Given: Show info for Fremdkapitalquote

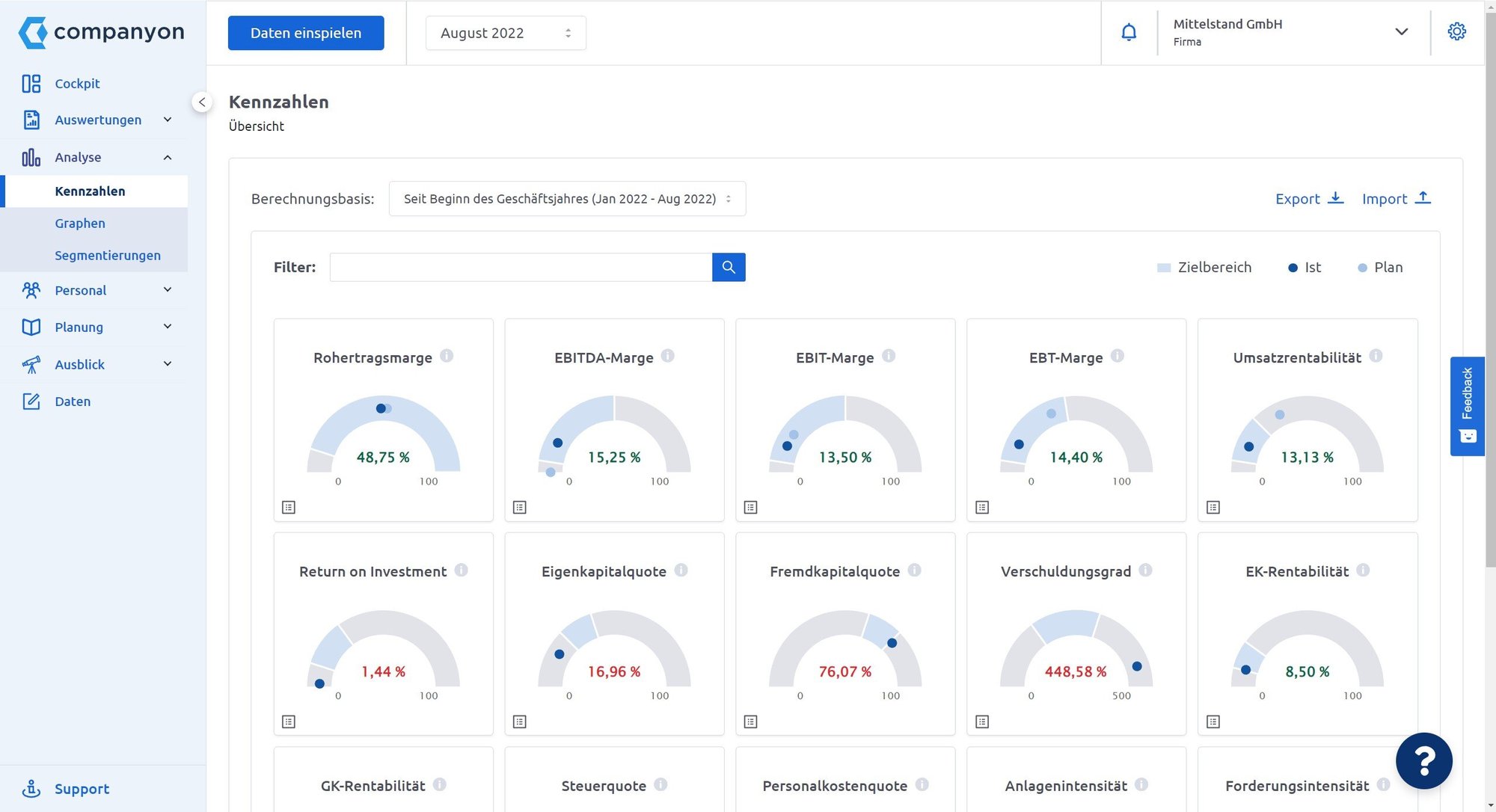Looking at the screenshot, I should [x=915, y=570].
